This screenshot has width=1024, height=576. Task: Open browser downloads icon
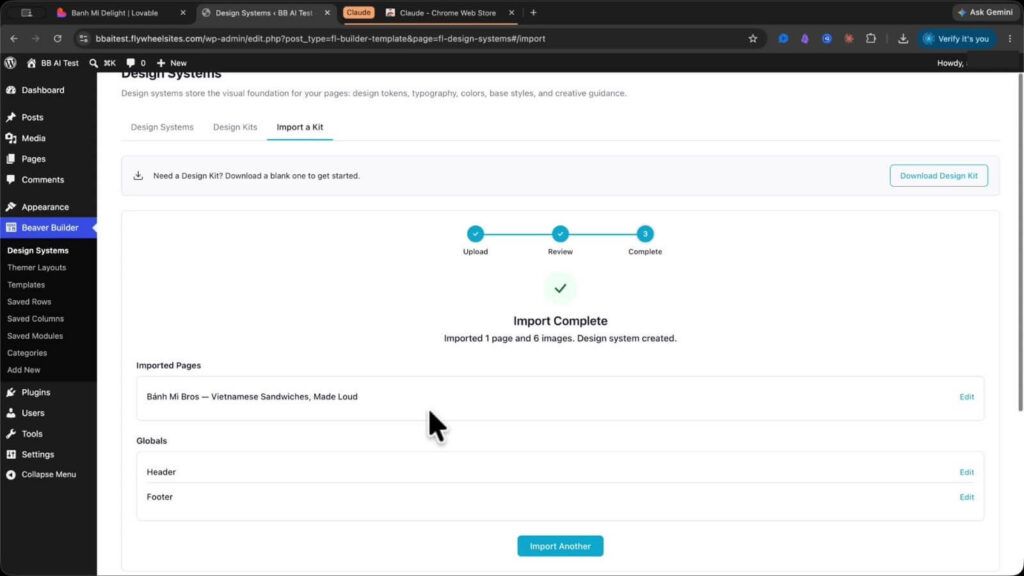coord(903,39)
